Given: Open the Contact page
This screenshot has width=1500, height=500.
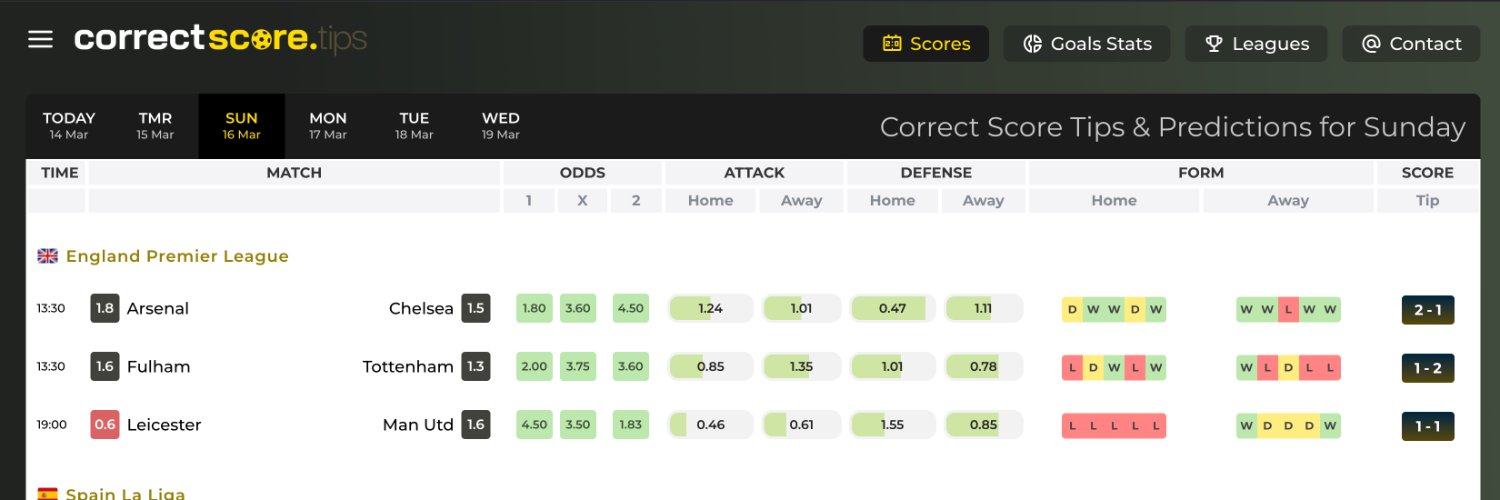Looking at the screenshot, I should (x=1411, y=44).
